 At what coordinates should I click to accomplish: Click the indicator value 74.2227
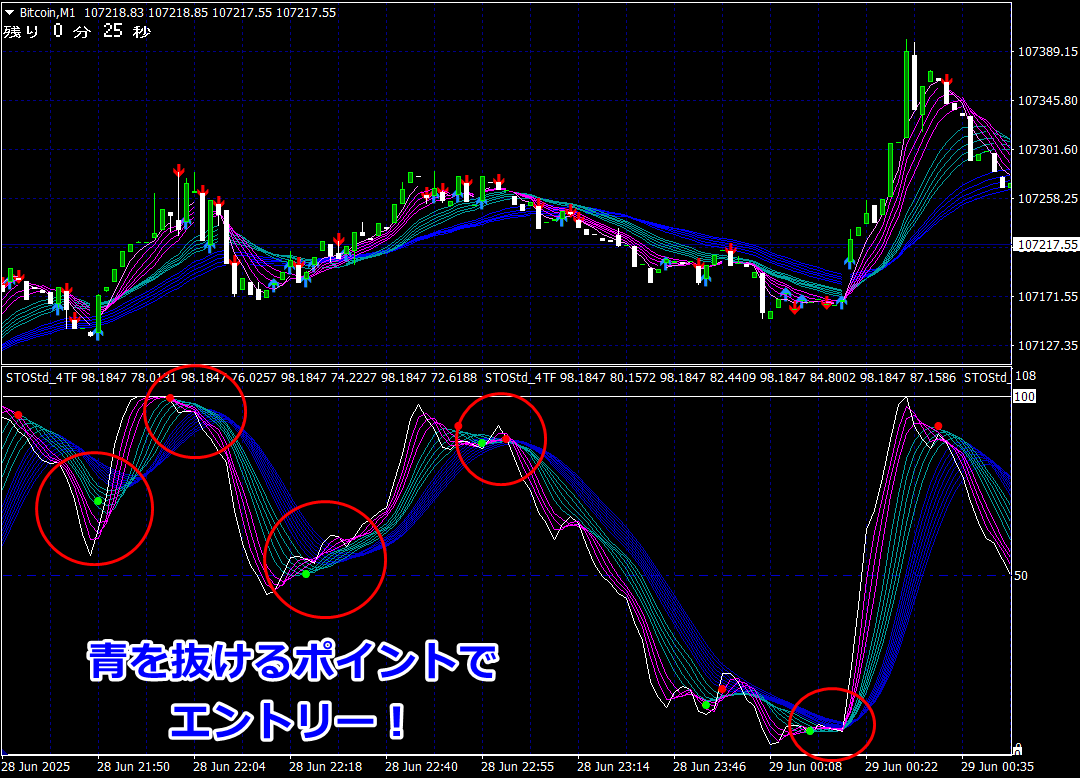pyautogui.click(x=354, y=377)
